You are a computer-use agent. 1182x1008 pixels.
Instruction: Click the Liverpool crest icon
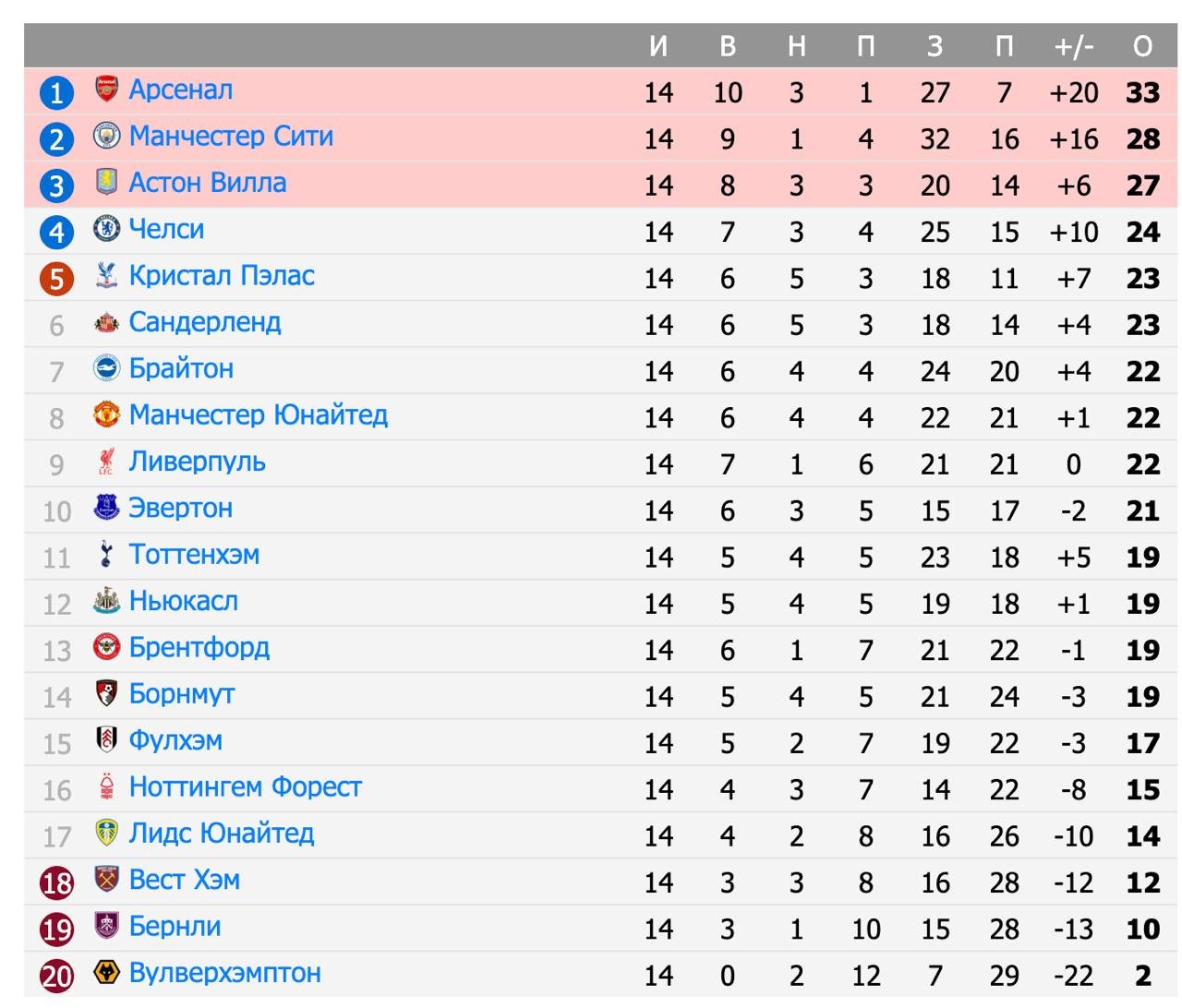point(107,462)
